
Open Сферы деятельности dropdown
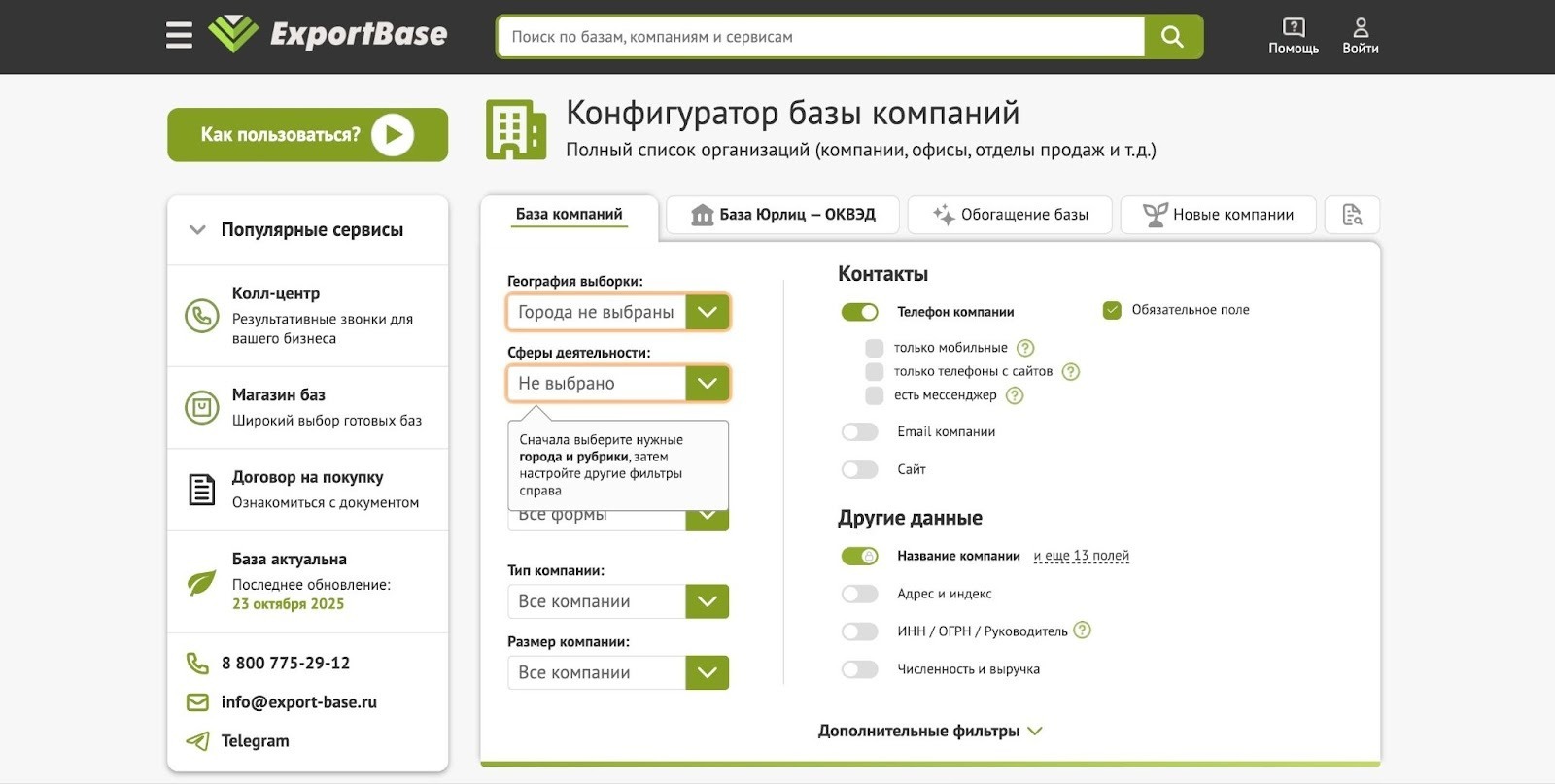coord(618,384)
